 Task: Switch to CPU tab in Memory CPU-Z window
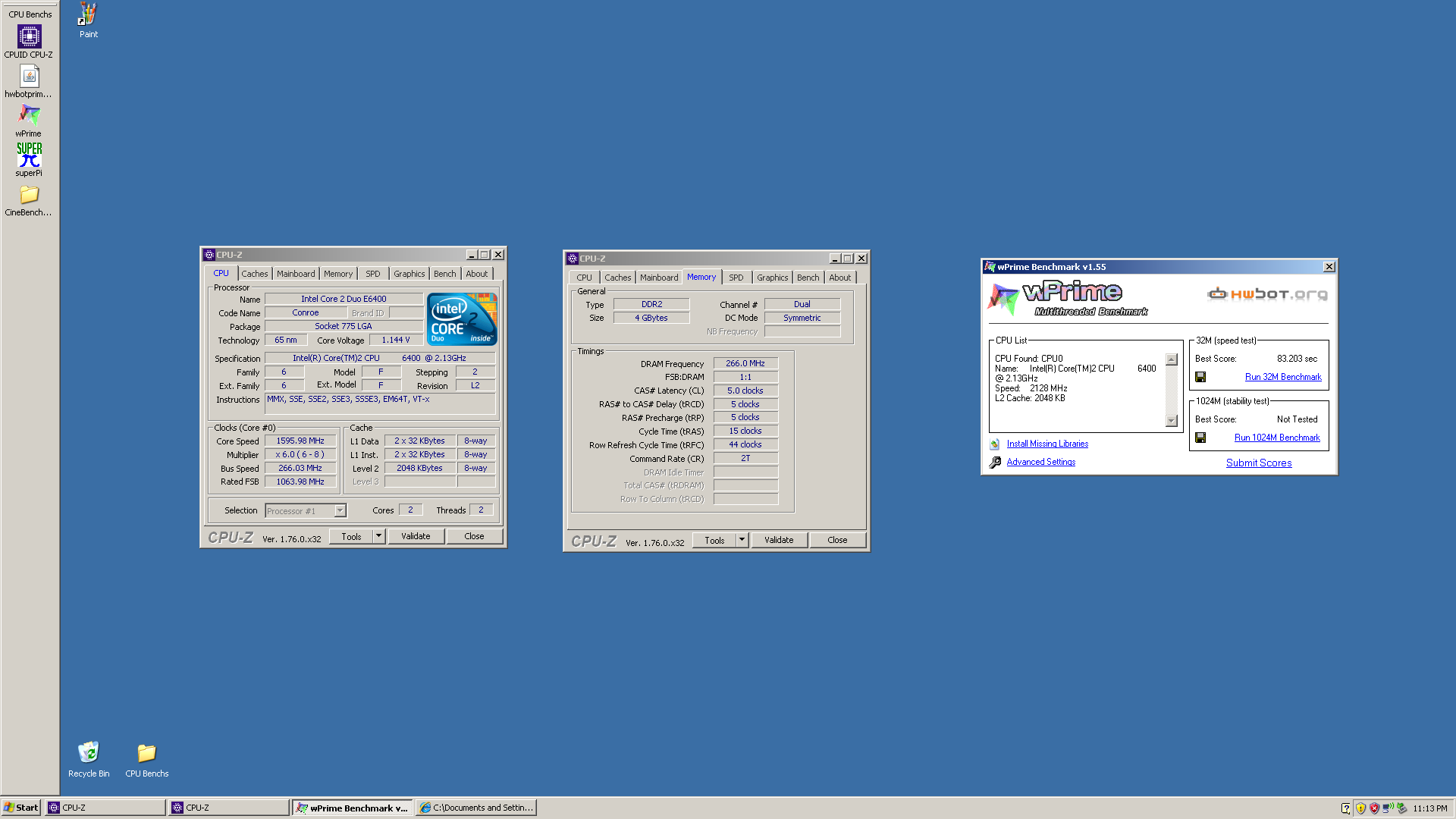[584, 278]
